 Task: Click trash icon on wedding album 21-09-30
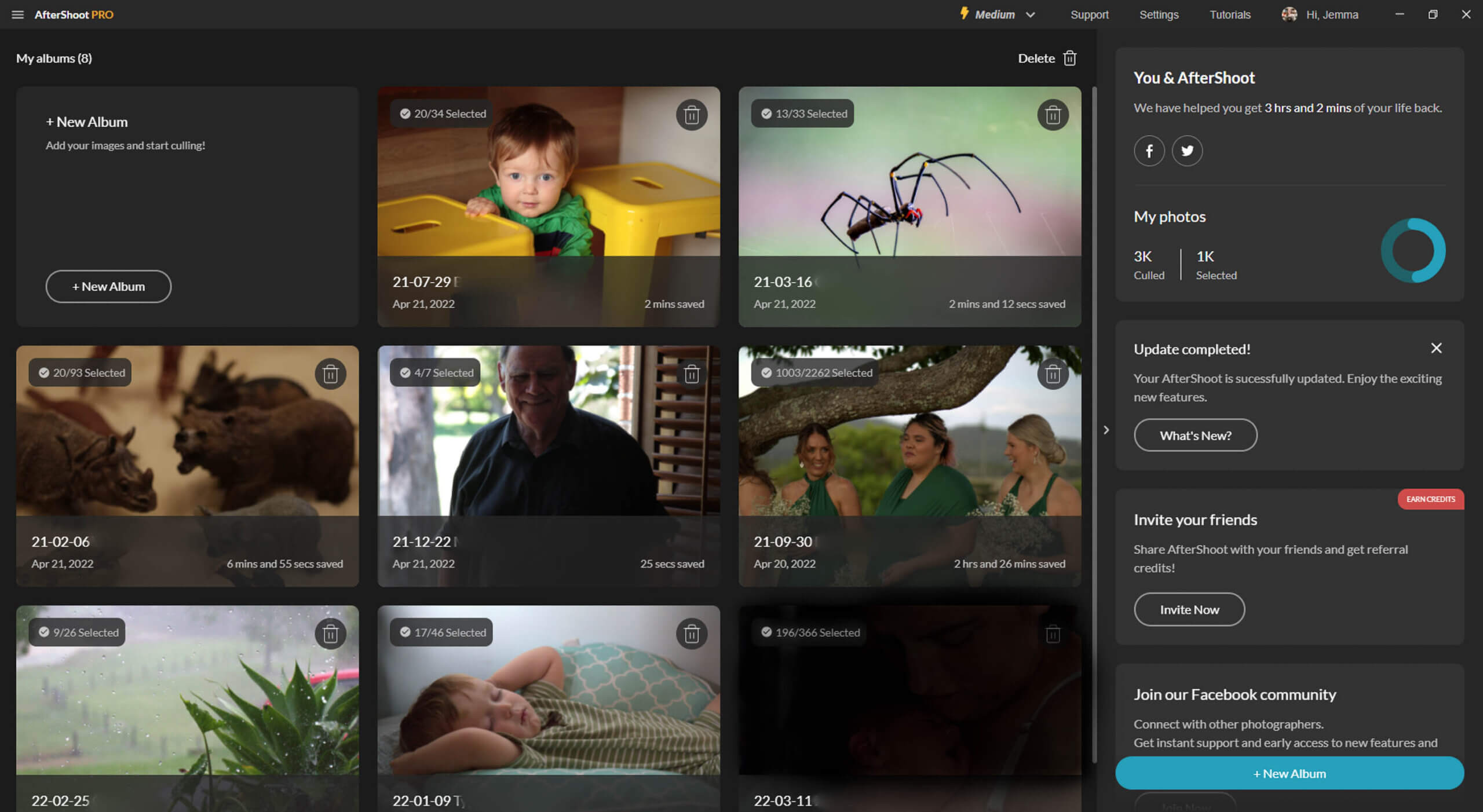point(1053,374)
